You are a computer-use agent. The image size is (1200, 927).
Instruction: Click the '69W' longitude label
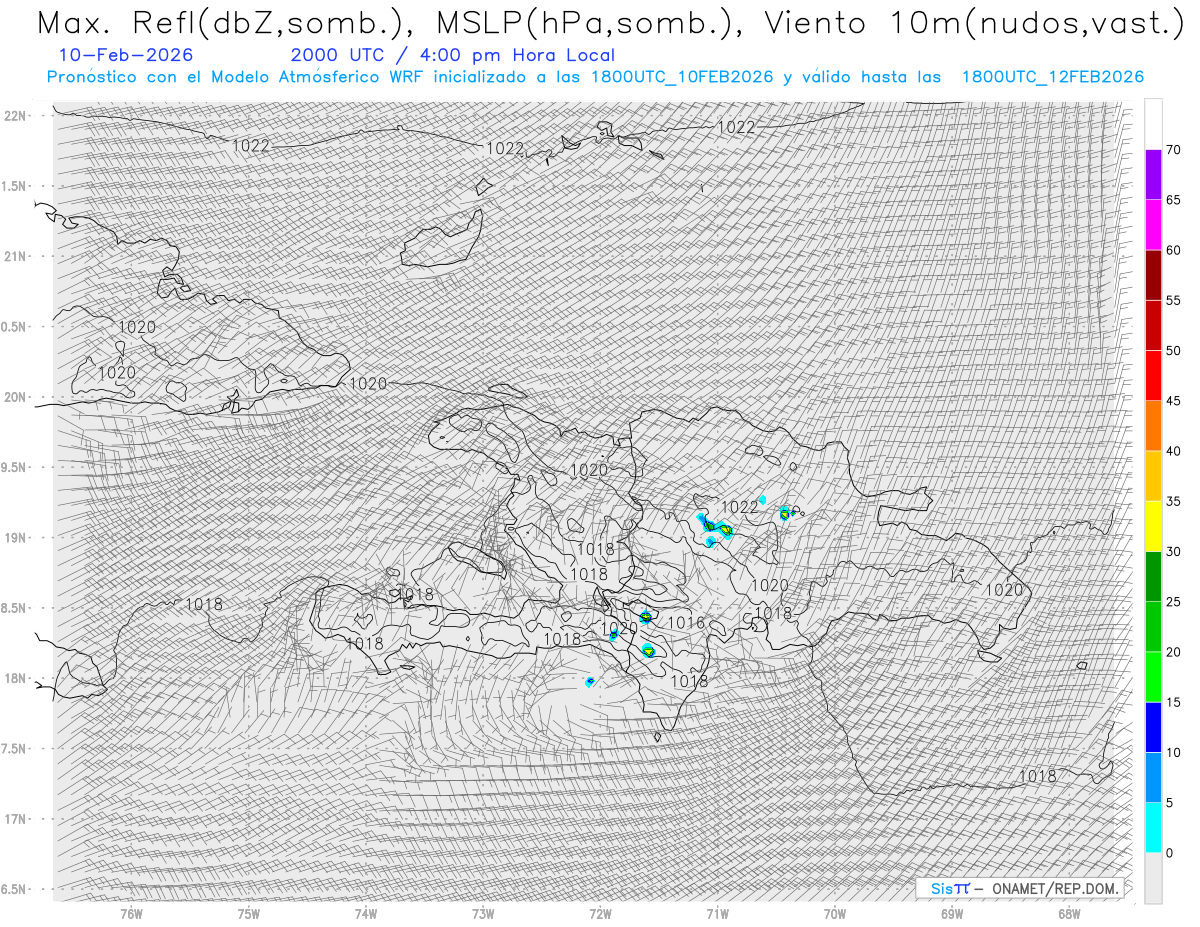(951, 913)
